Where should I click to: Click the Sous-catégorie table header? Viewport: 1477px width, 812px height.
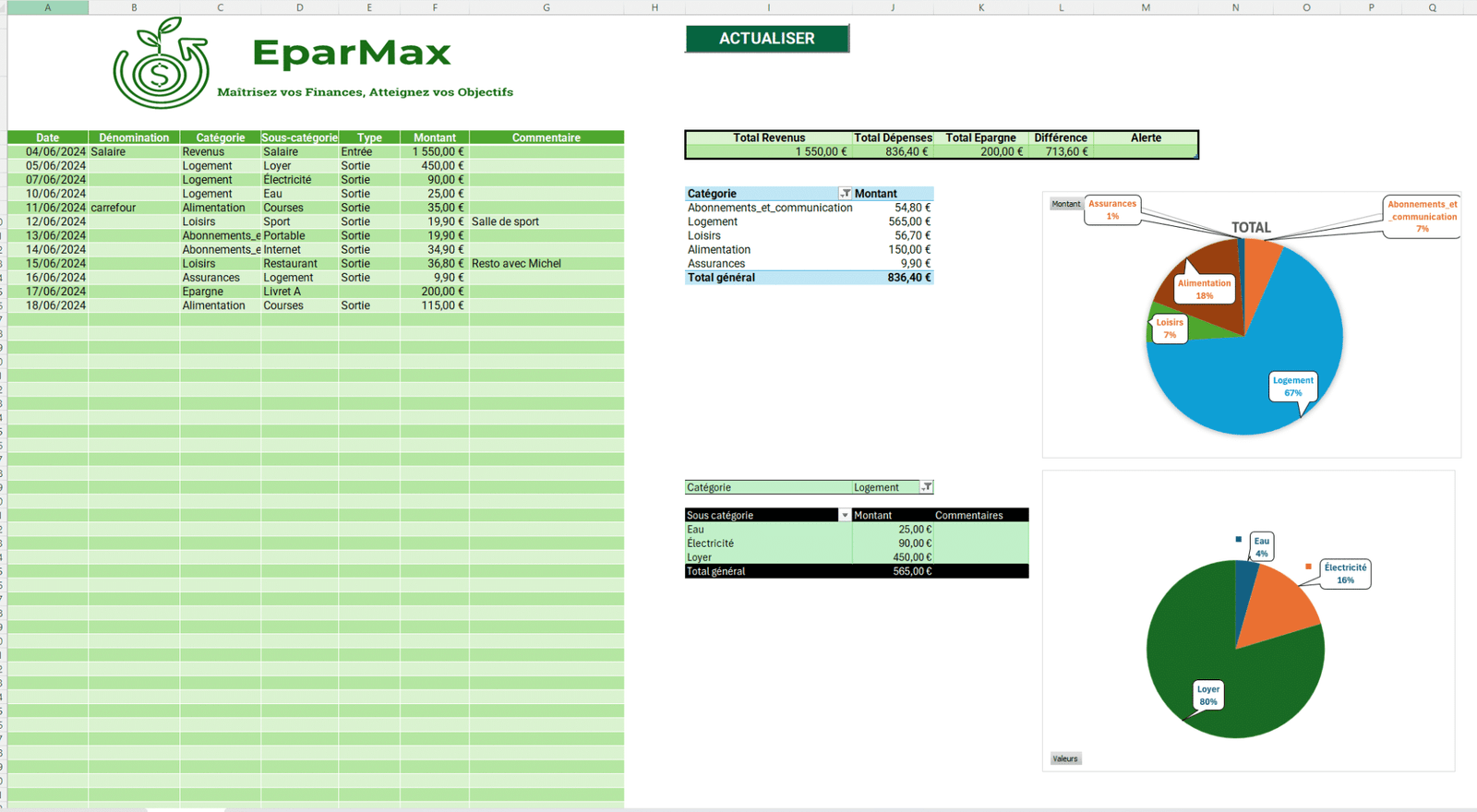[x=299, y=137]
